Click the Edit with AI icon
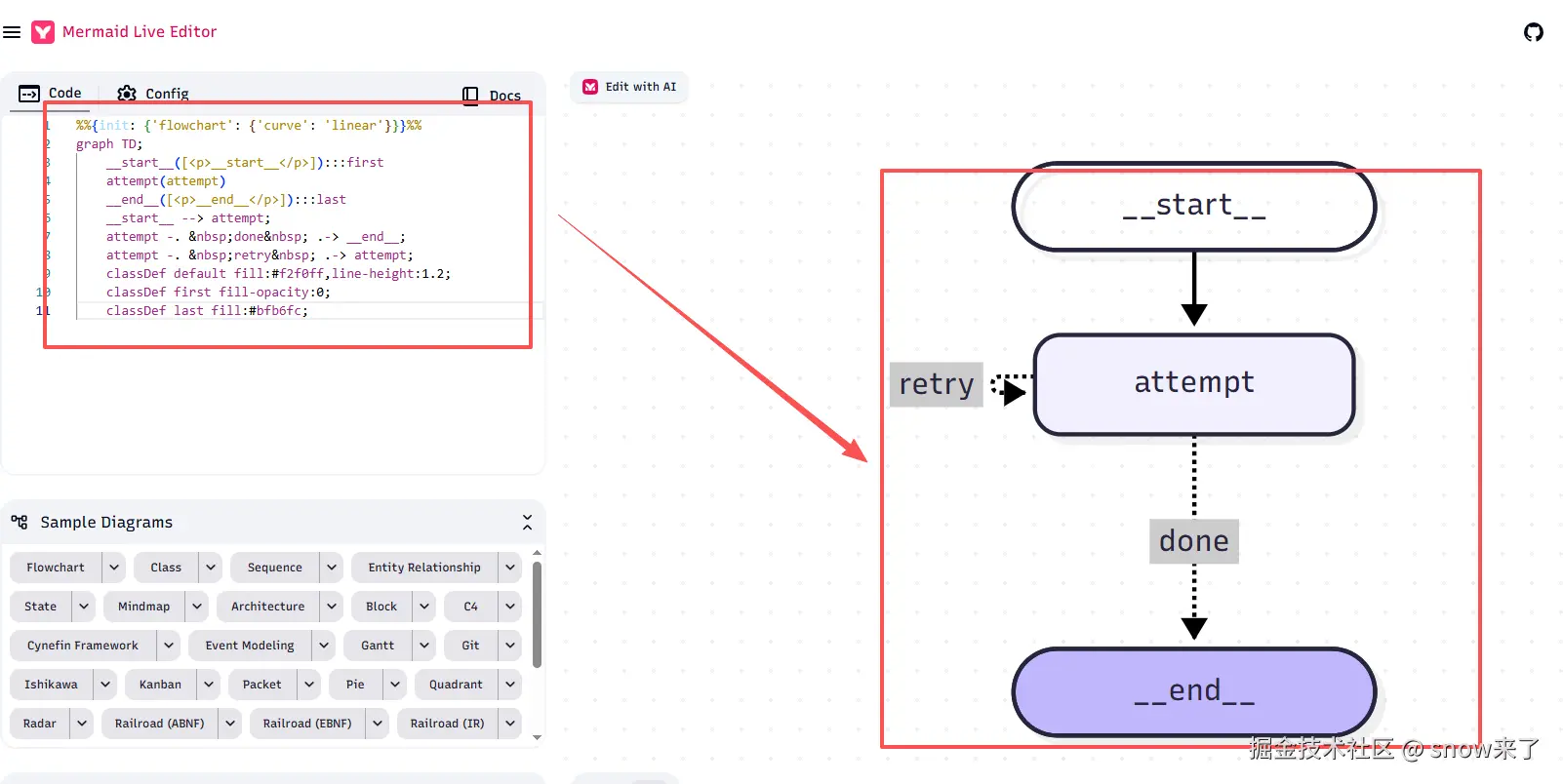The image size is (1563, 784). tap(590, 87)
